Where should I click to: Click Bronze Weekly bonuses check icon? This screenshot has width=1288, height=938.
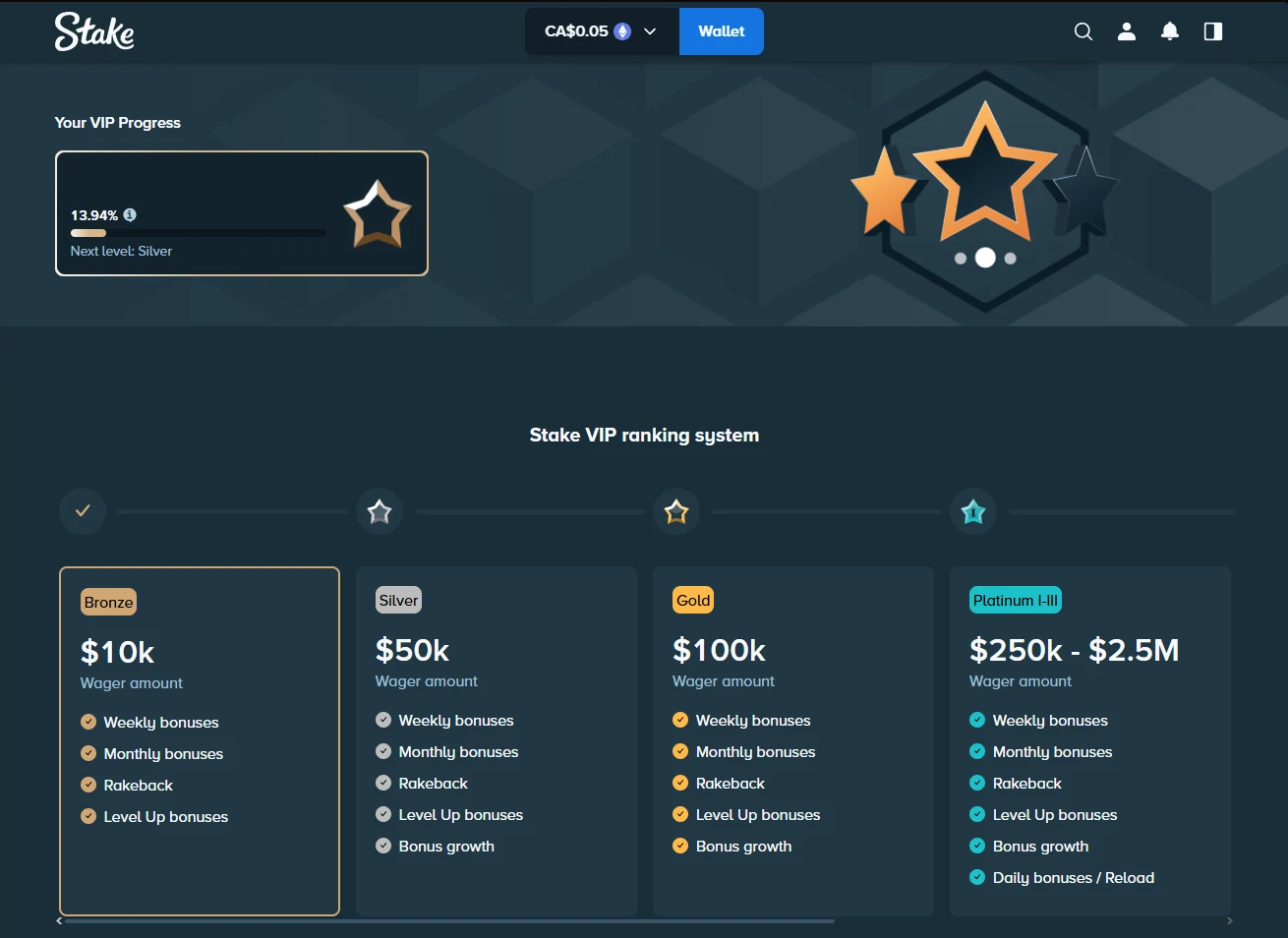88,722
